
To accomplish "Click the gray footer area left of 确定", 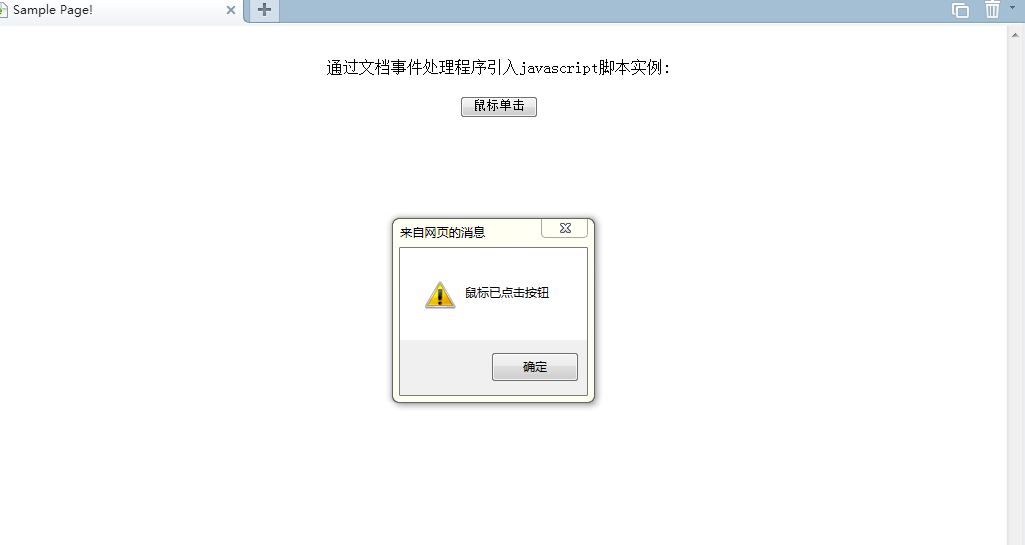I will click(446, 367).
